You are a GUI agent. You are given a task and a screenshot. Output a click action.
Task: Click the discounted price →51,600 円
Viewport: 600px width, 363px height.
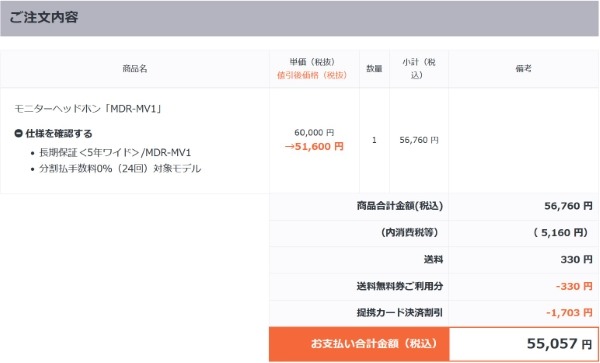(314, 147)
